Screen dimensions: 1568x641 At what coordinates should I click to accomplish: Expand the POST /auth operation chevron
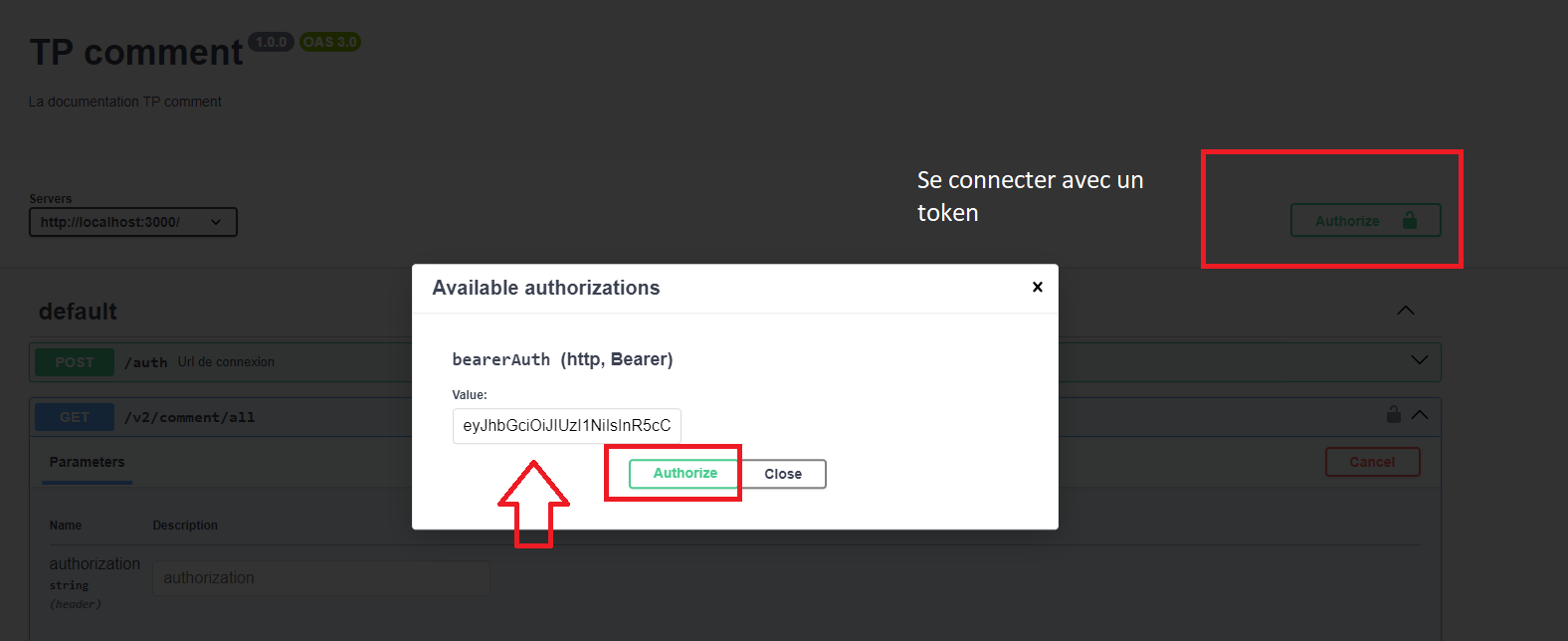[1420, 360]
